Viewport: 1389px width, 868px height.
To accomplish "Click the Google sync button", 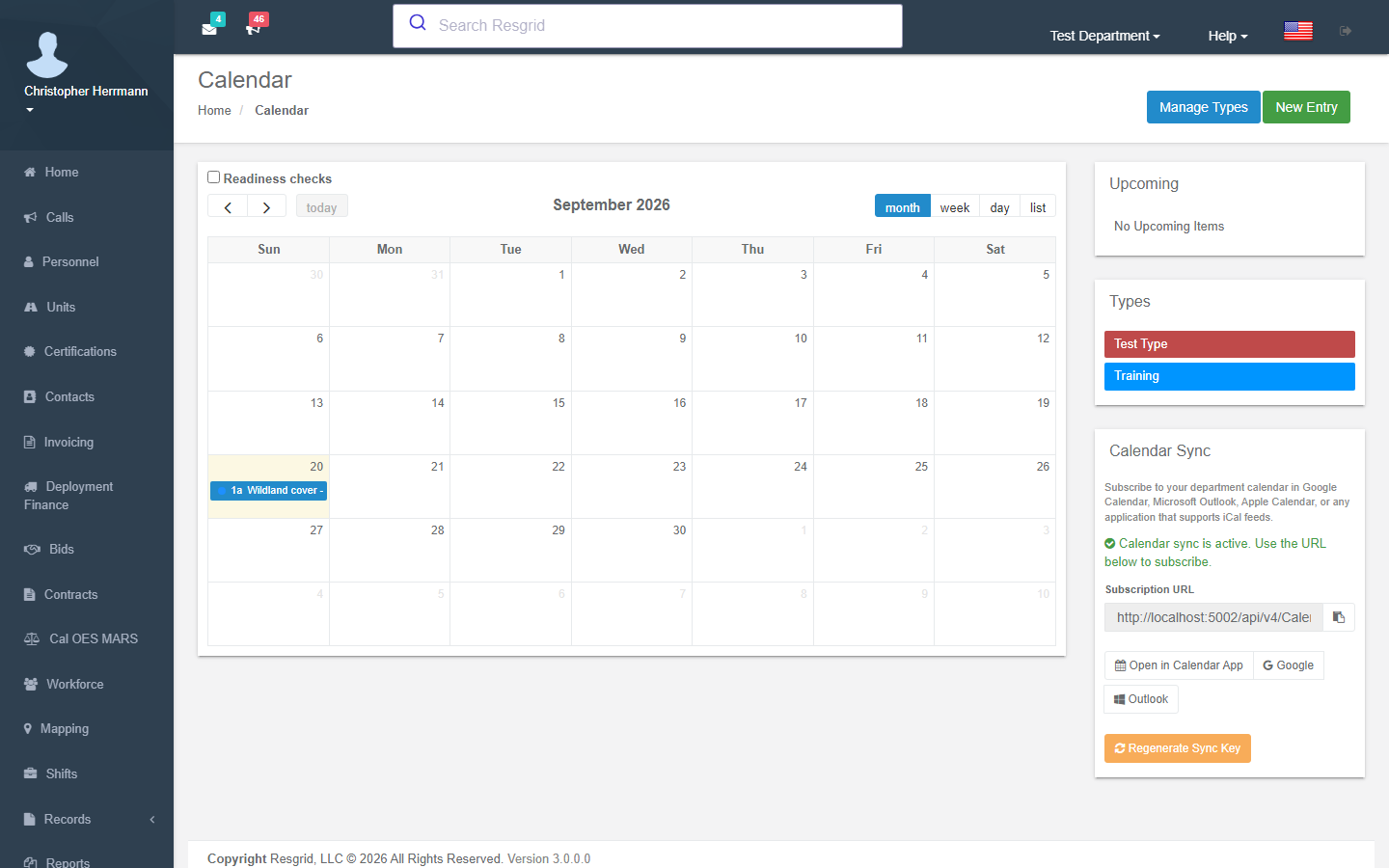I will [x=1289, y=665].
